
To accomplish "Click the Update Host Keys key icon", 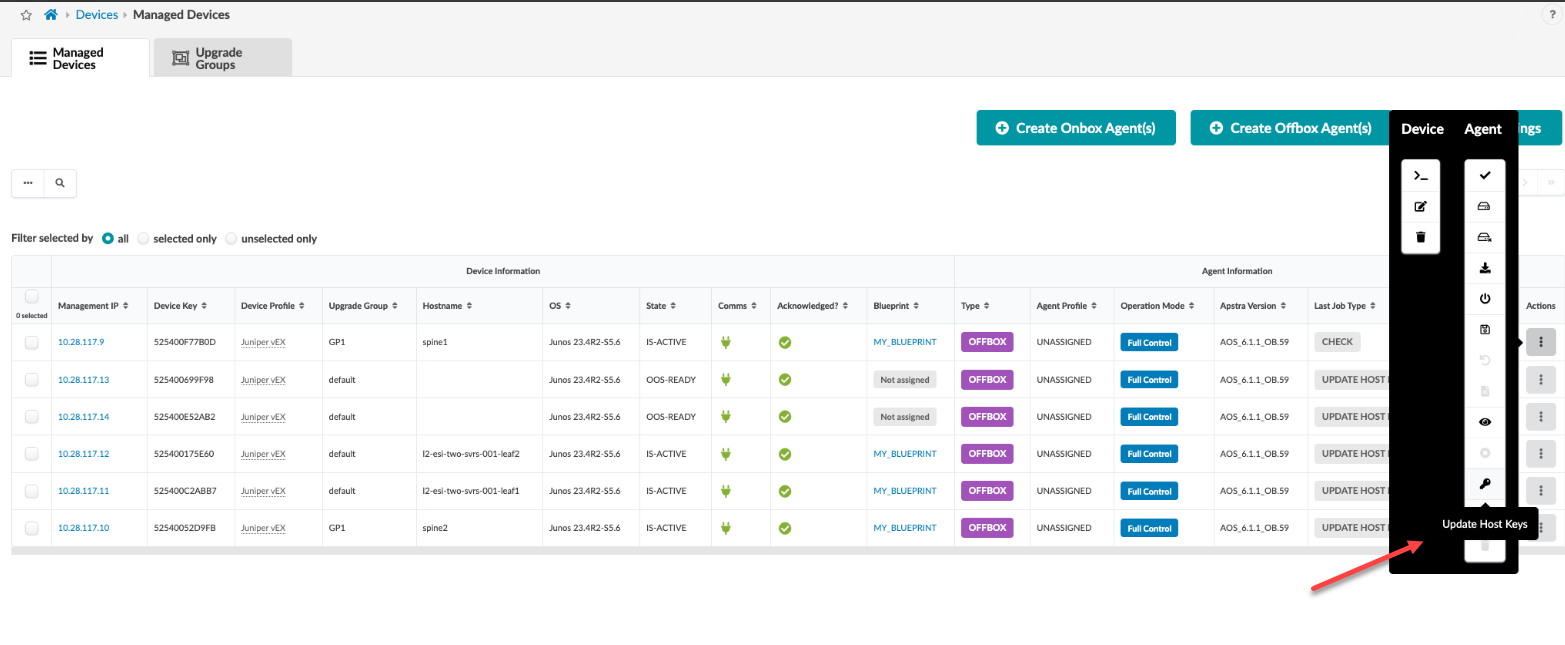I will point(1484,484).
